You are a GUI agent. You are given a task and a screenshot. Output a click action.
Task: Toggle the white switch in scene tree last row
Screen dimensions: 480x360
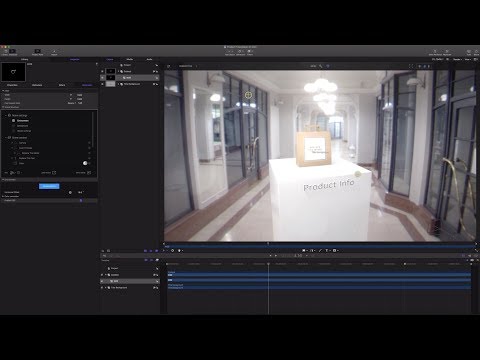tap(85, 163)
